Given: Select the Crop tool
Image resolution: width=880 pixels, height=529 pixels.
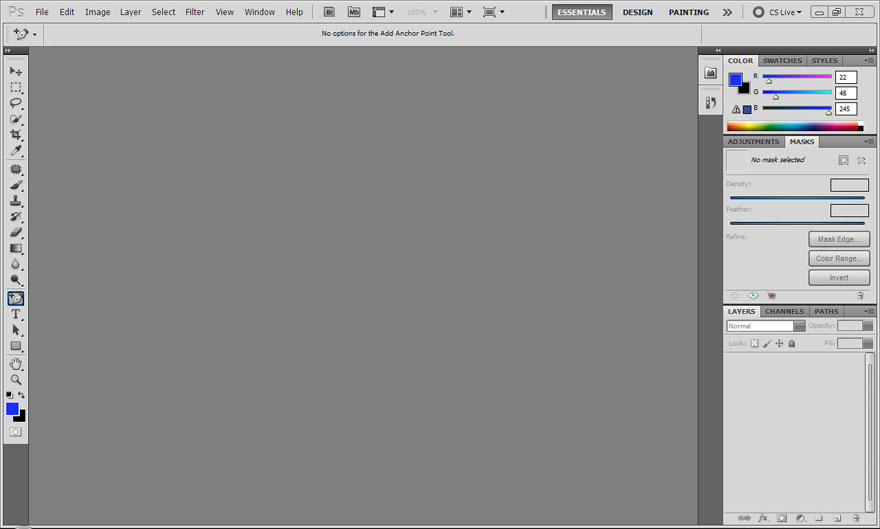Looking at the screenshot, I should pyautogui.click(x=16, y=135).
